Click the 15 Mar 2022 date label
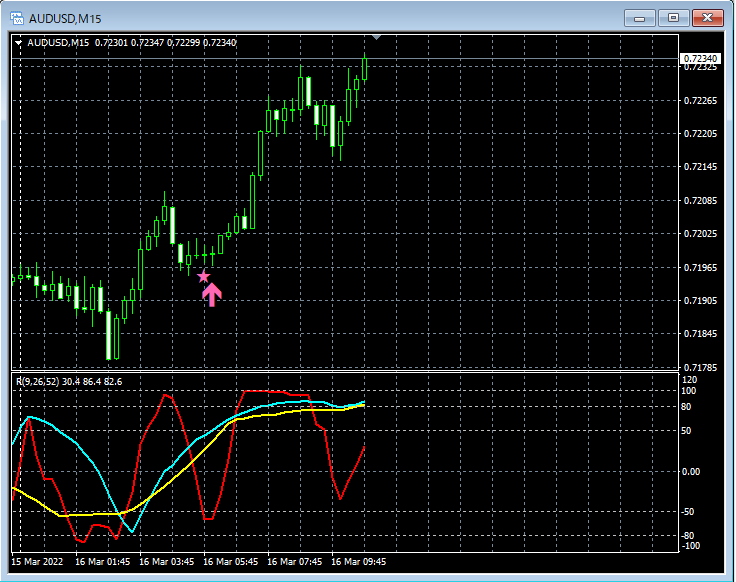The image size is (736, 582). 37,561
